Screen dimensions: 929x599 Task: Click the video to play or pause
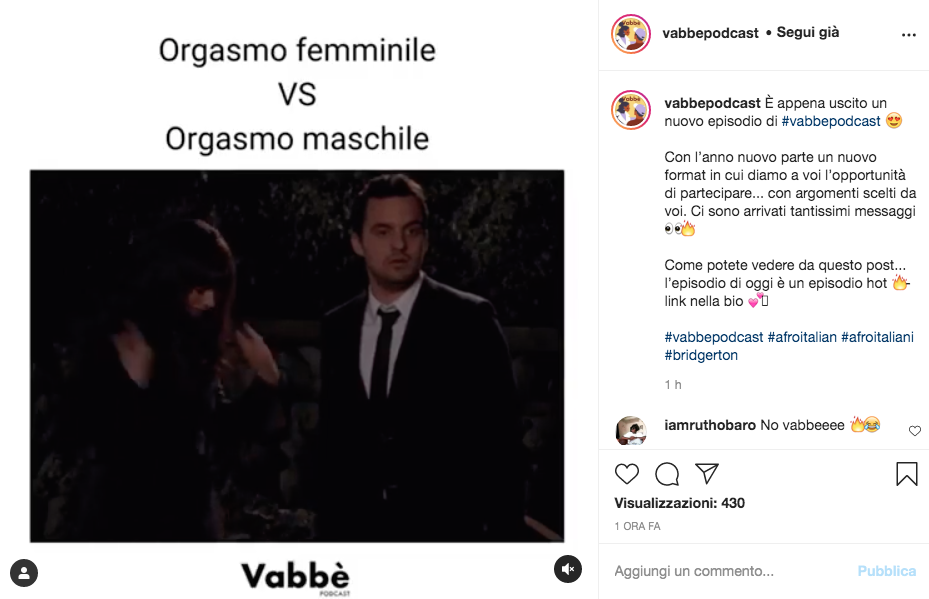[297, 355]
